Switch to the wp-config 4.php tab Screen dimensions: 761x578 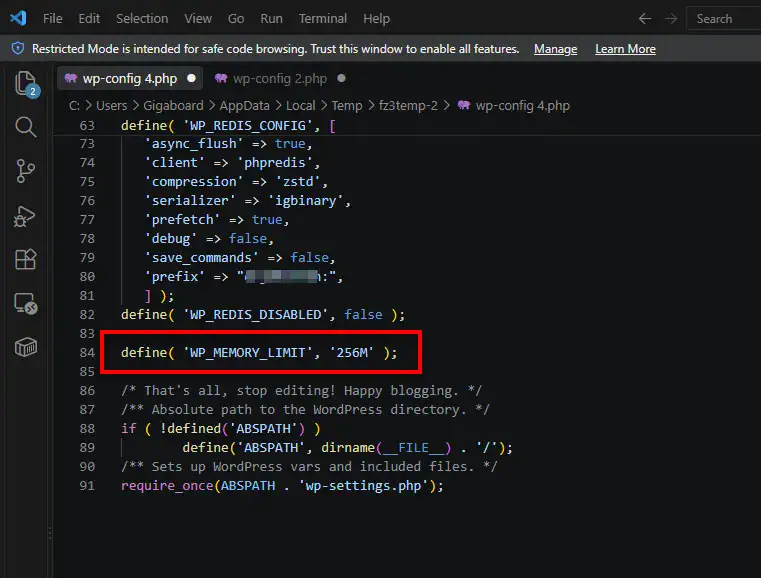[x=130, y=78]
